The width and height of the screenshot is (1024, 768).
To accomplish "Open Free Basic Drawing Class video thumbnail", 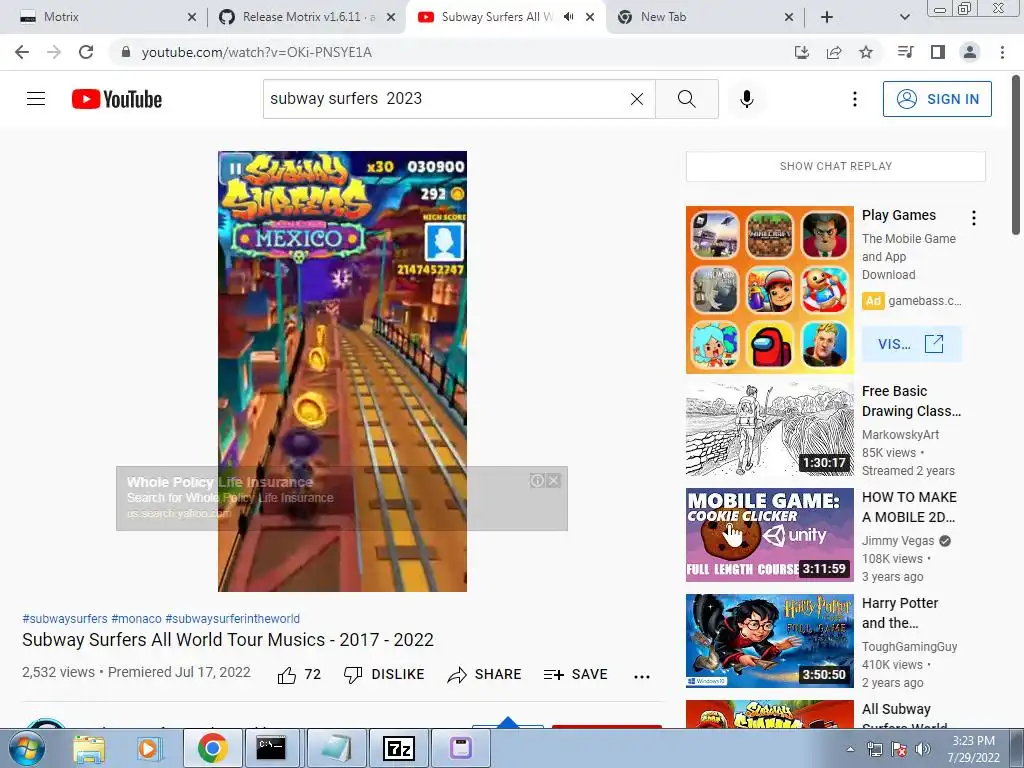I will (x=770, y=430).
